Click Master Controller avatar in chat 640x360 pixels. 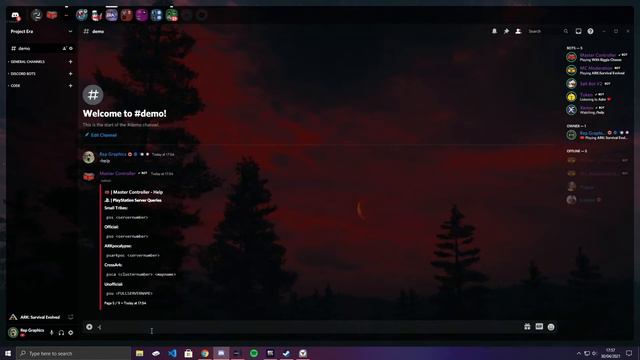tap(89, 176)
